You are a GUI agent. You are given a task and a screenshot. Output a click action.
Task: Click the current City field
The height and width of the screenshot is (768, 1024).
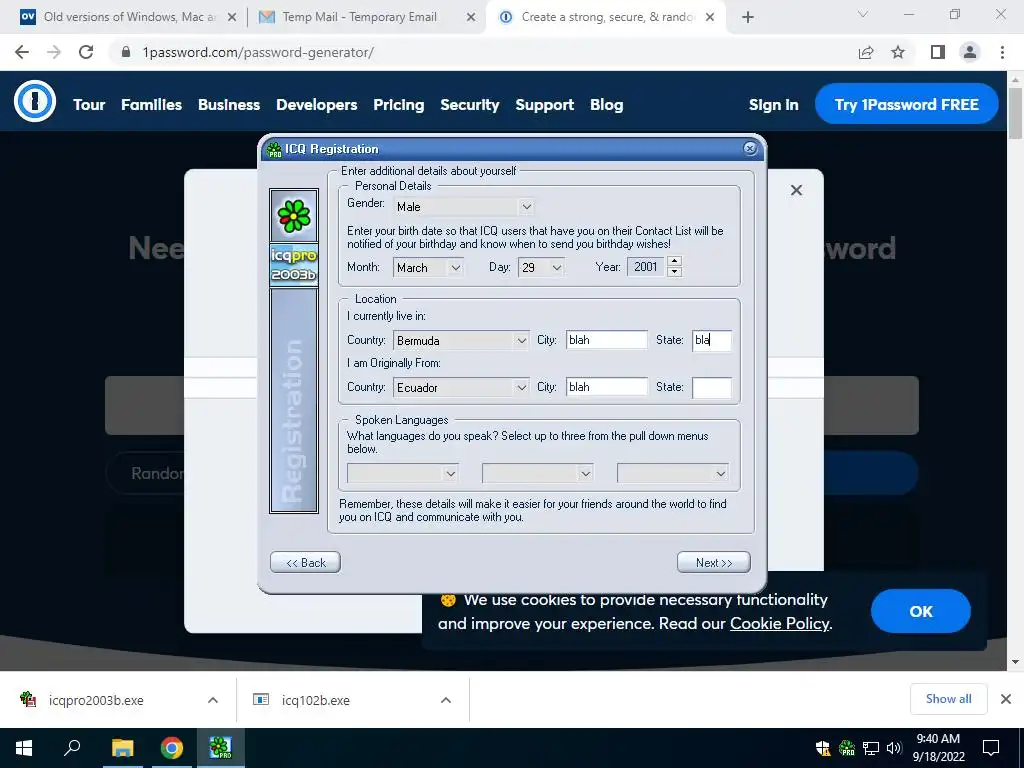(607, 340)
